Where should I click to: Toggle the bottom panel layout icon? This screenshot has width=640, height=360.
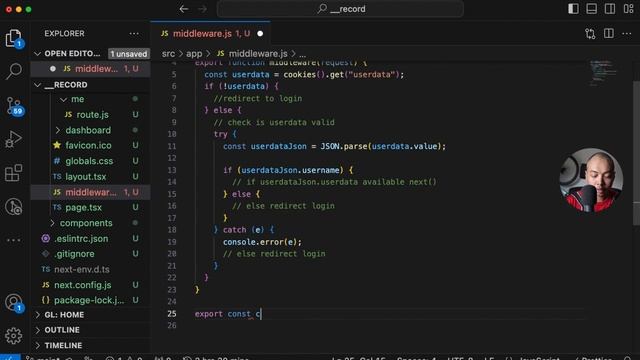pos(591,9)
